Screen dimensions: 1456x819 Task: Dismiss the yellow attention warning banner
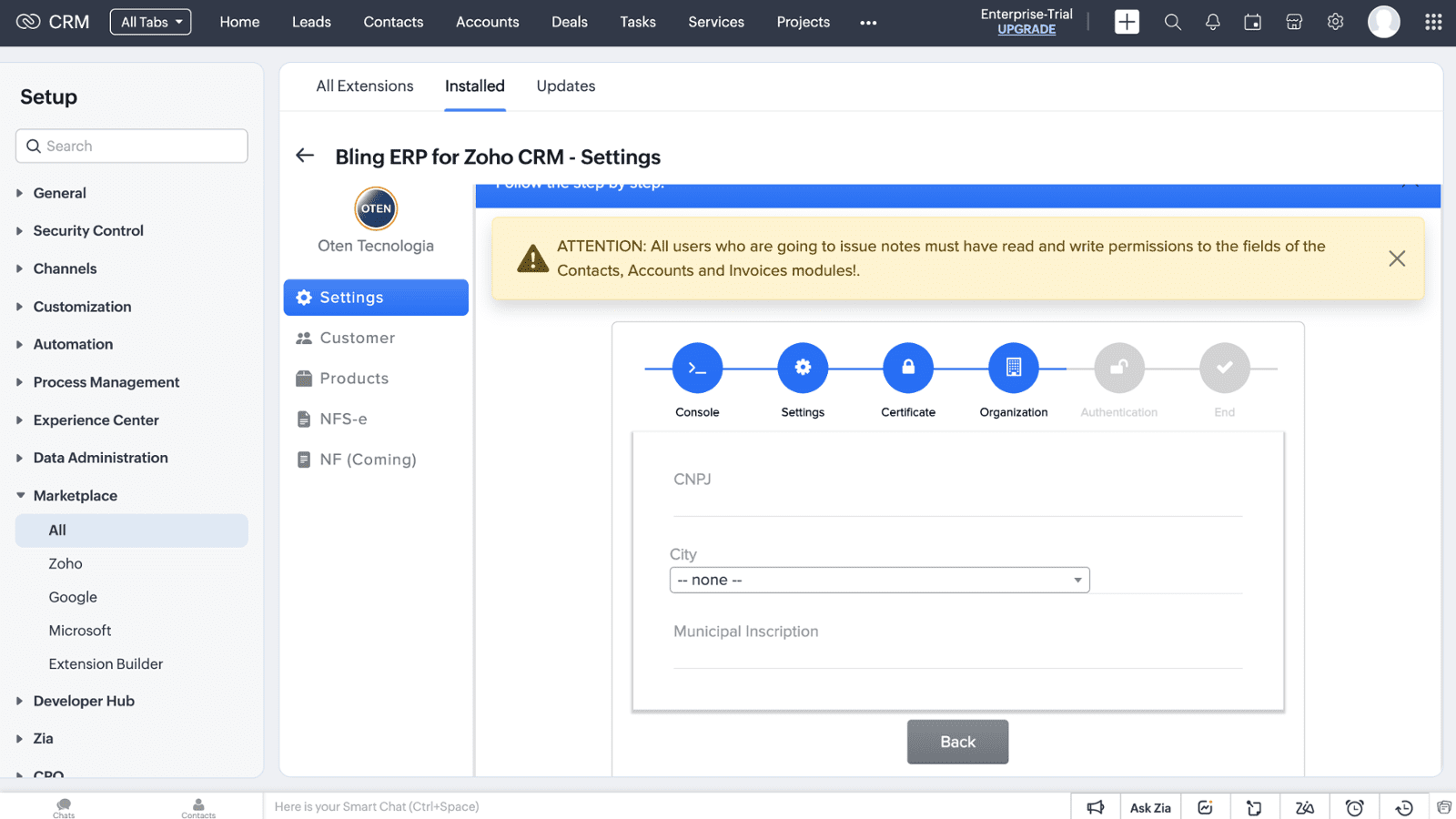pos(1396,258)
